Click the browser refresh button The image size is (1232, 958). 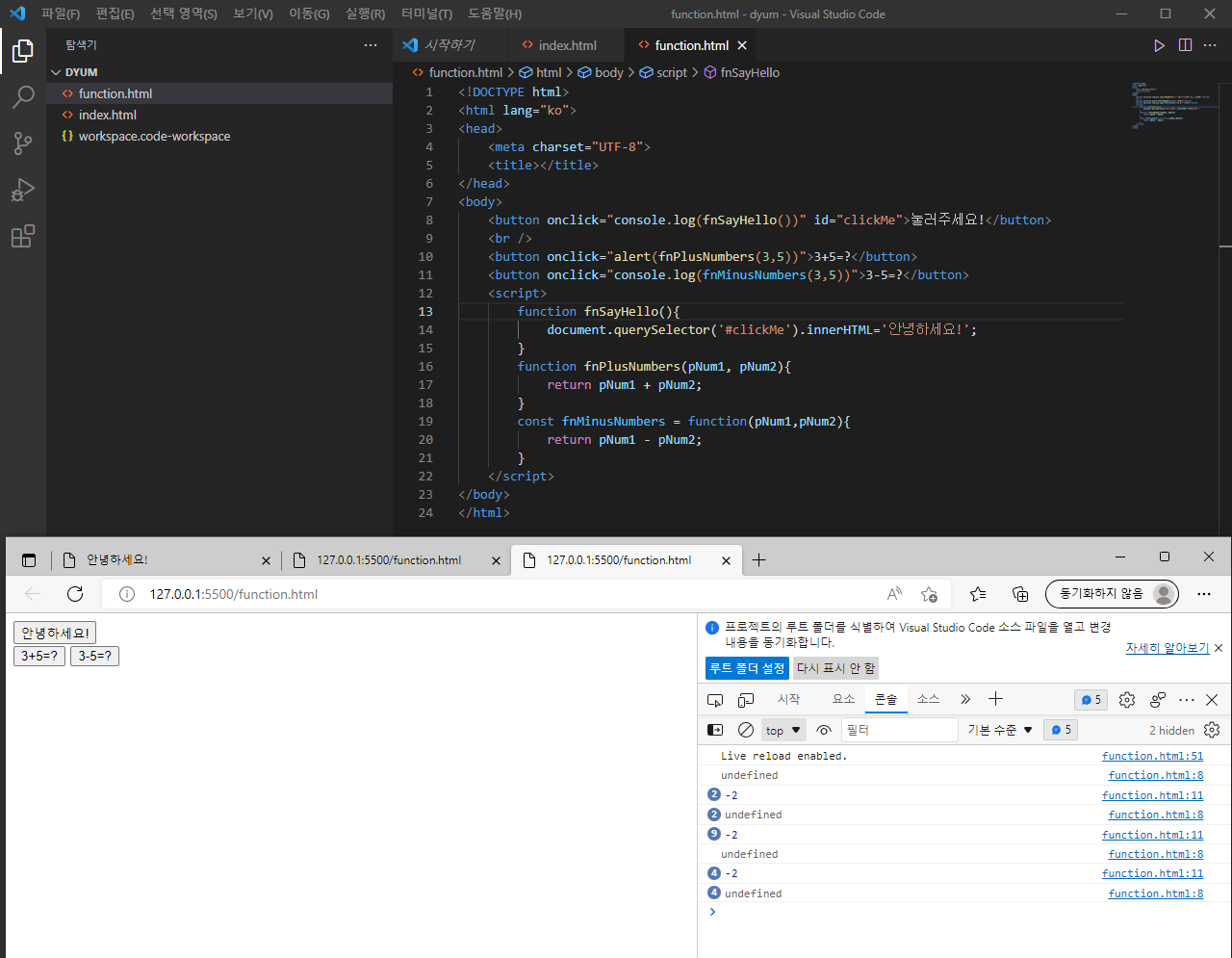[x=75, y=593]
